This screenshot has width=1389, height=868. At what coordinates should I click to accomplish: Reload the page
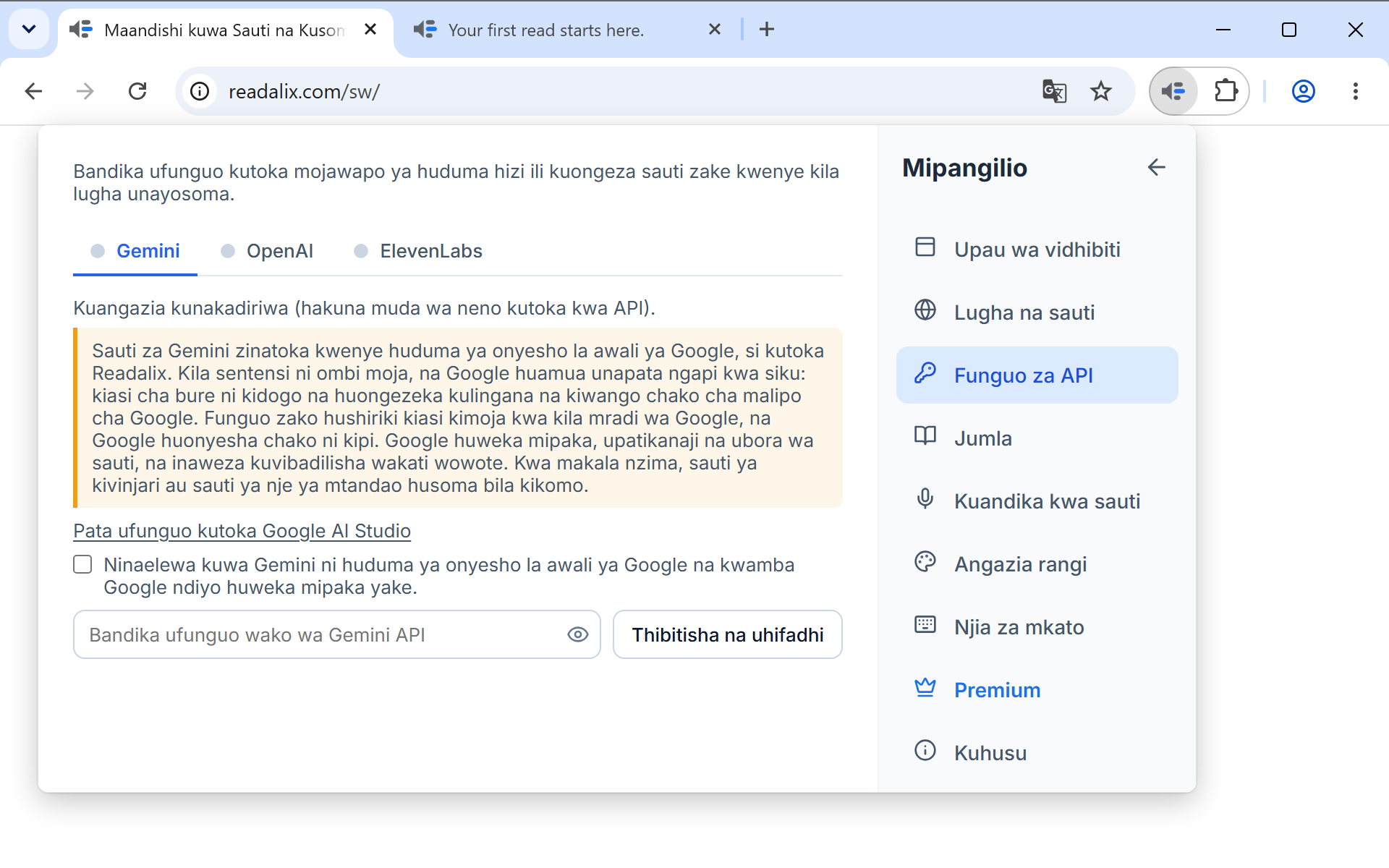coord(137,91)
